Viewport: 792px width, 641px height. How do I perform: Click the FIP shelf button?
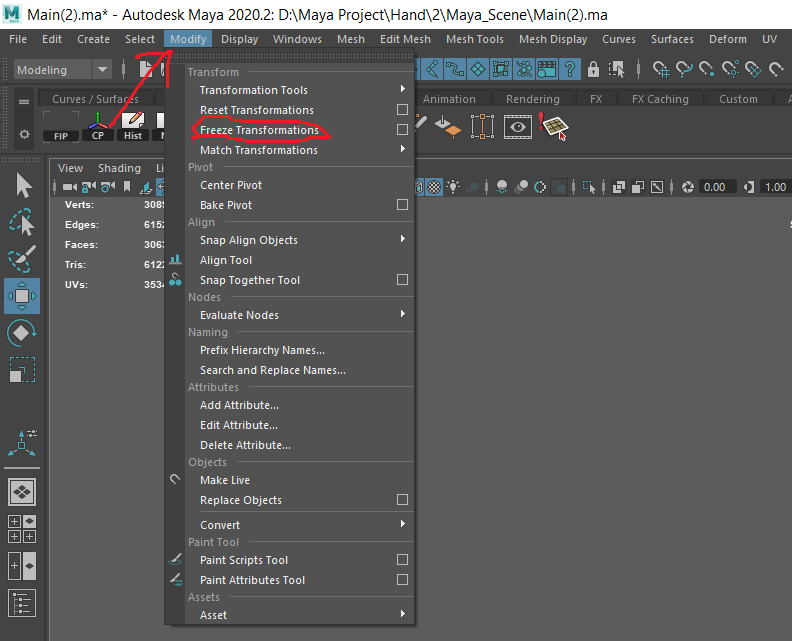tap(61, 126)
